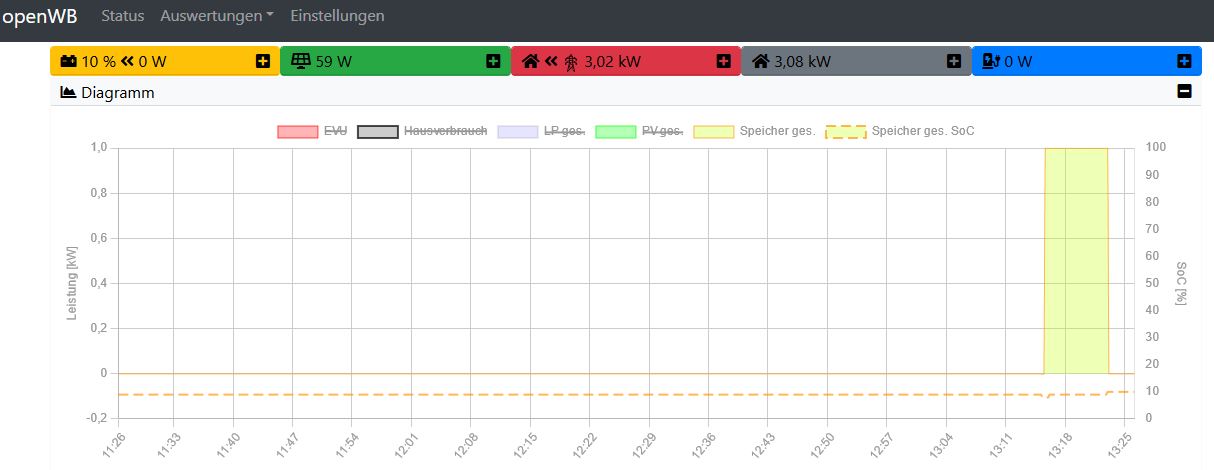Viewport: 1214px width, 470px height.
Task: Toggle the EVU legend entry
Action: click(336, 131)
